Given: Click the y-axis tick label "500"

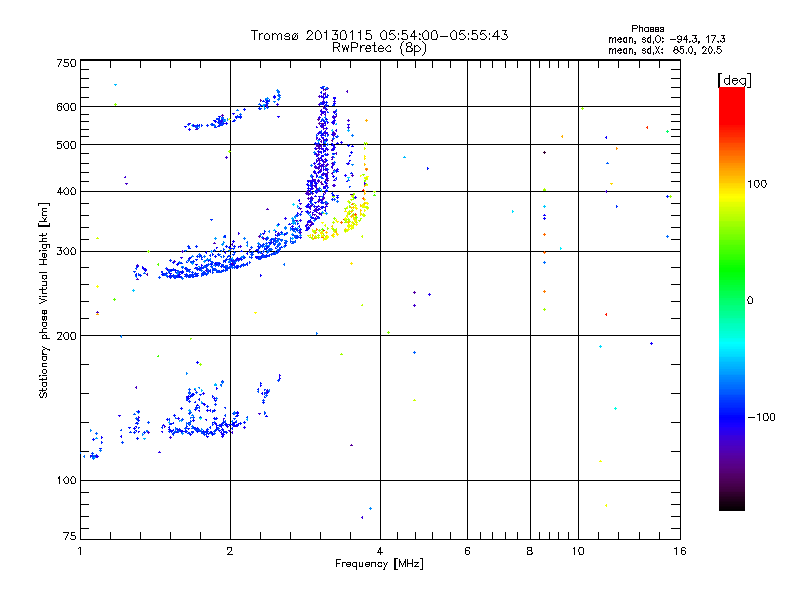Looking at the screenshot, I should [67, 145].
